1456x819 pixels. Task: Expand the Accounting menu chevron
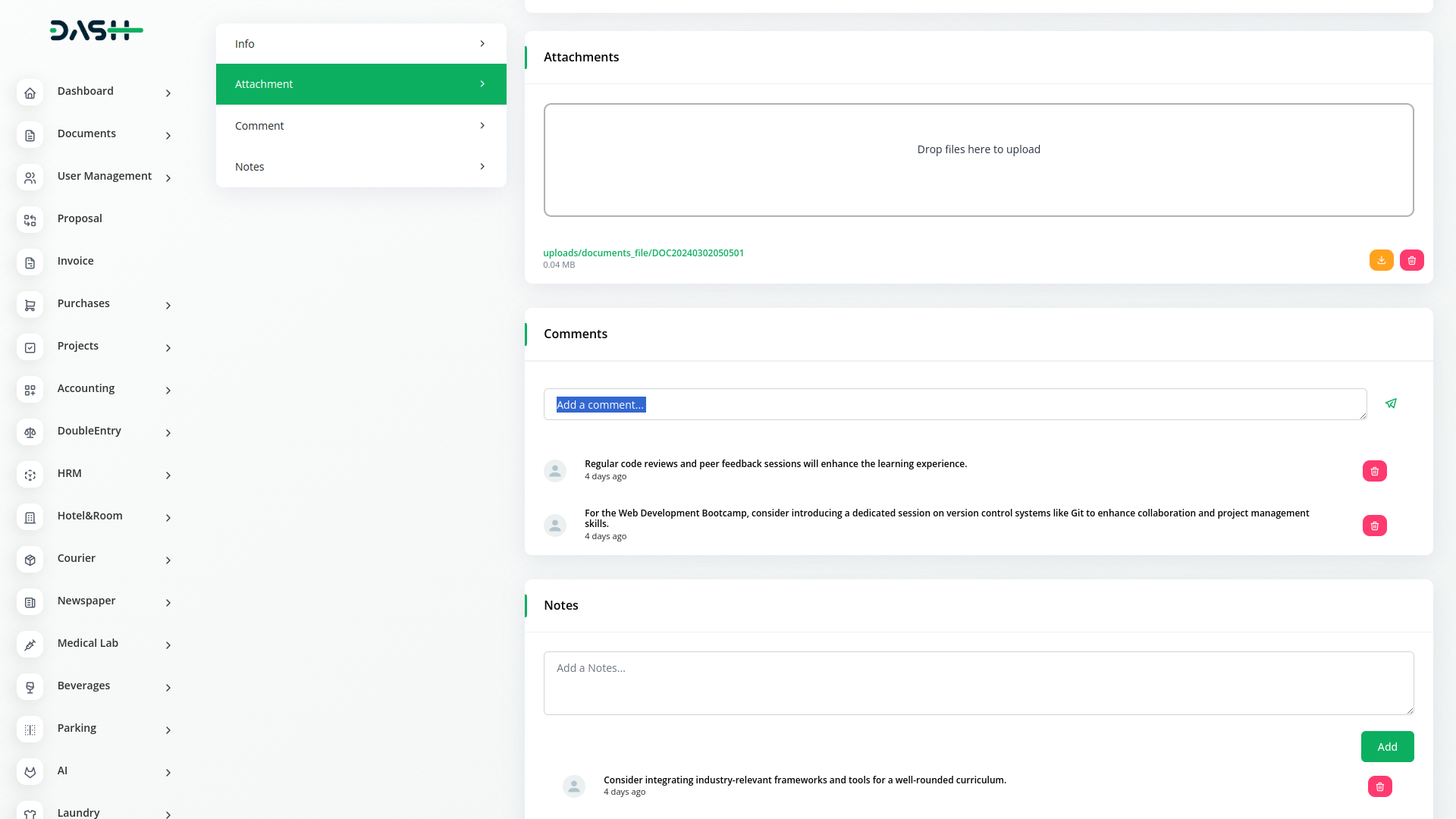tap(168, 390)
